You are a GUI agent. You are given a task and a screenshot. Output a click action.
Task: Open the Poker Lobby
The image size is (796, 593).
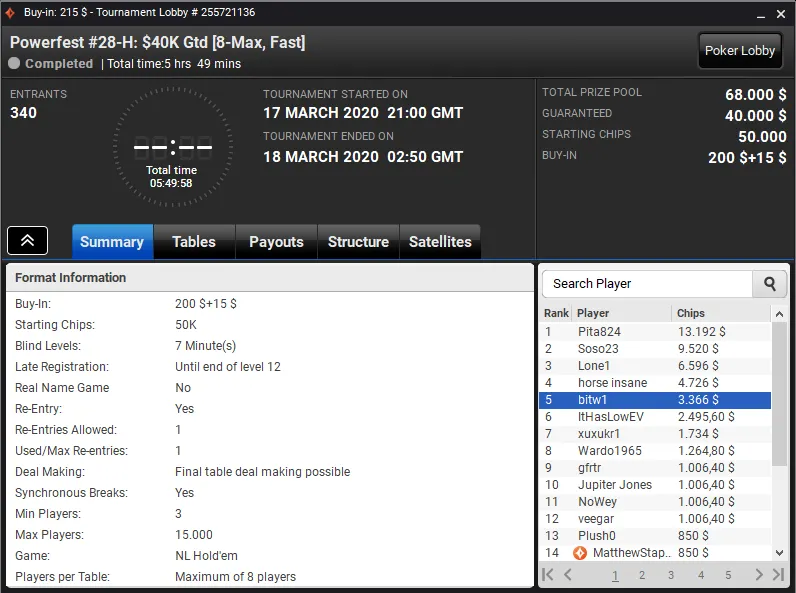click(740, 51)
